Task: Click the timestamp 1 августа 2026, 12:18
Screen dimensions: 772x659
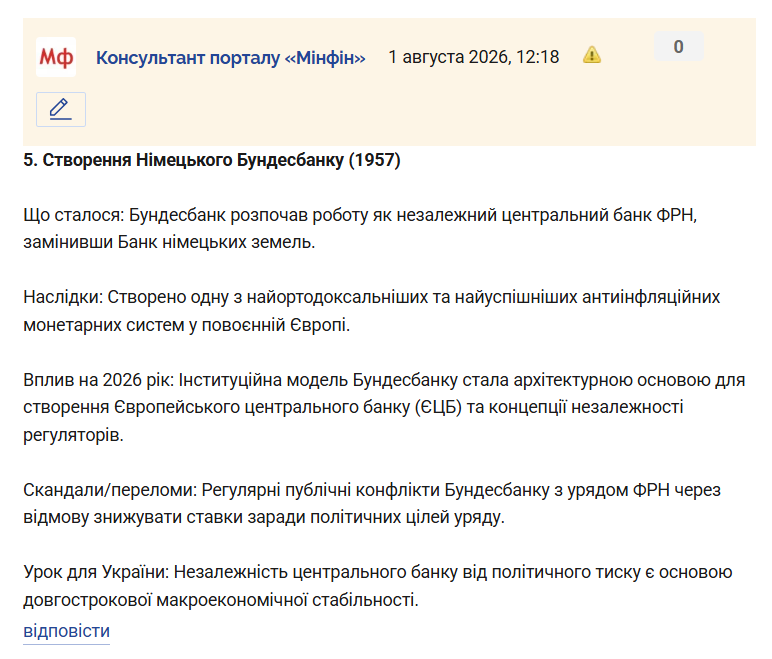Action: [x=474, y=57]
